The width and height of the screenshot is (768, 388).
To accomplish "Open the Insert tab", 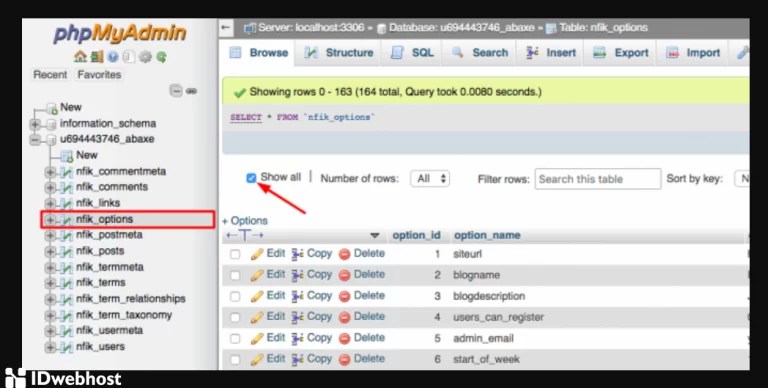I will (x=551, y=53).
